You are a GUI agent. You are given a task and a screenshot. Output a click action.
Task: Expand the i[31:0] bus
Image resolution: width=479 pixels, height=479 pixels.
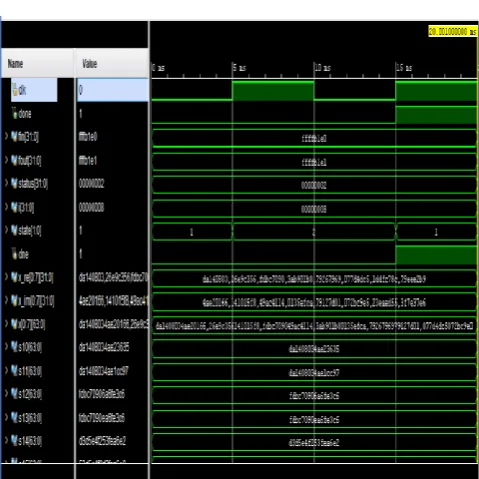[x=6, y=207]
